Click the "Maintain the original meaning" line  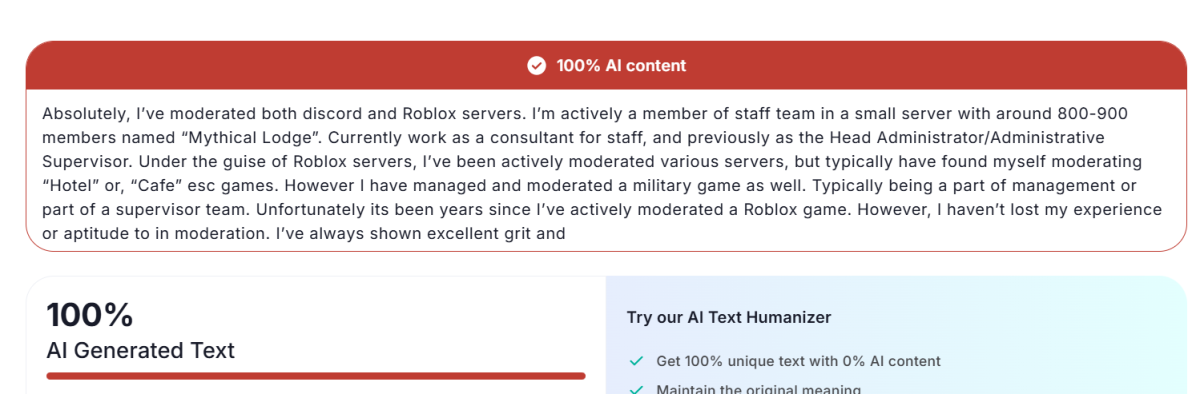[x=758, y=389]
